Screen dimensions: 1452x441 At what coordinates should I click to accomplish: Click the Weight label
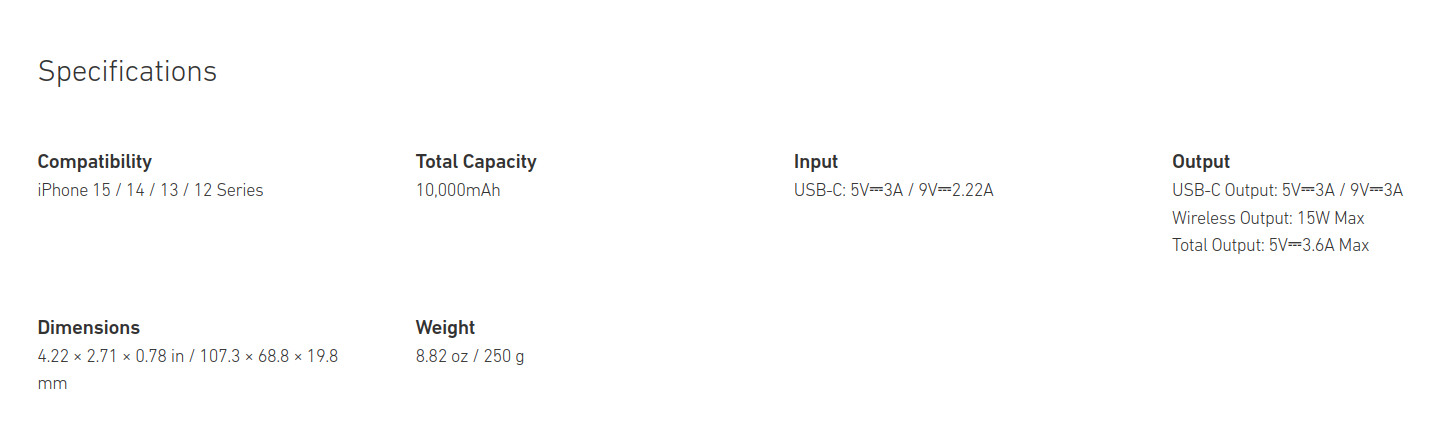pos(445,328)
